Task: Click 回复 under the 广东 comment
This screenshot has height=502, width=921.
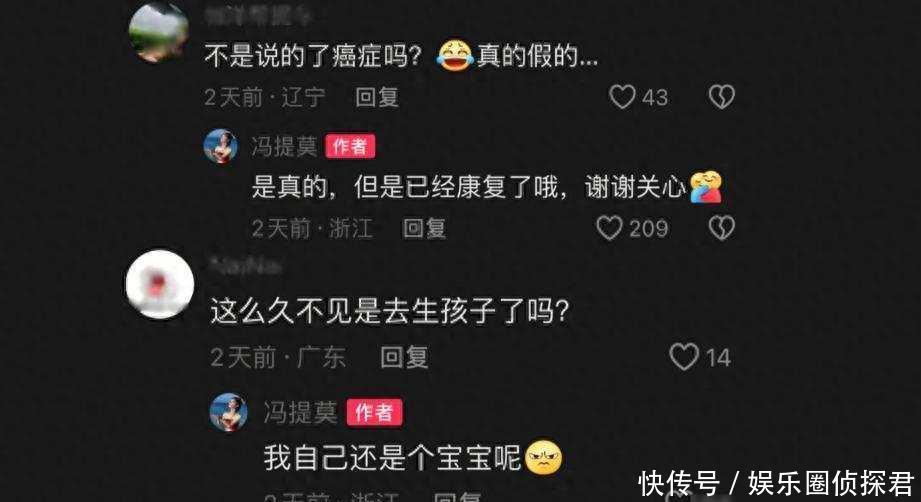Action: tap(404, 357)
